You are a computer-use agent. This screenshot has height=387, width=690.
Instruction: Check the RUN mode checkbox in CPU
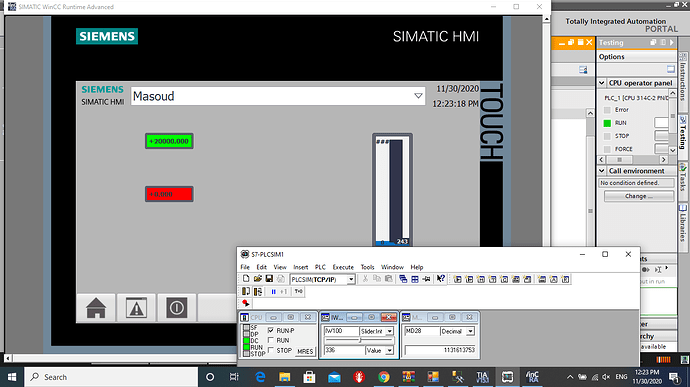point(271,340)
